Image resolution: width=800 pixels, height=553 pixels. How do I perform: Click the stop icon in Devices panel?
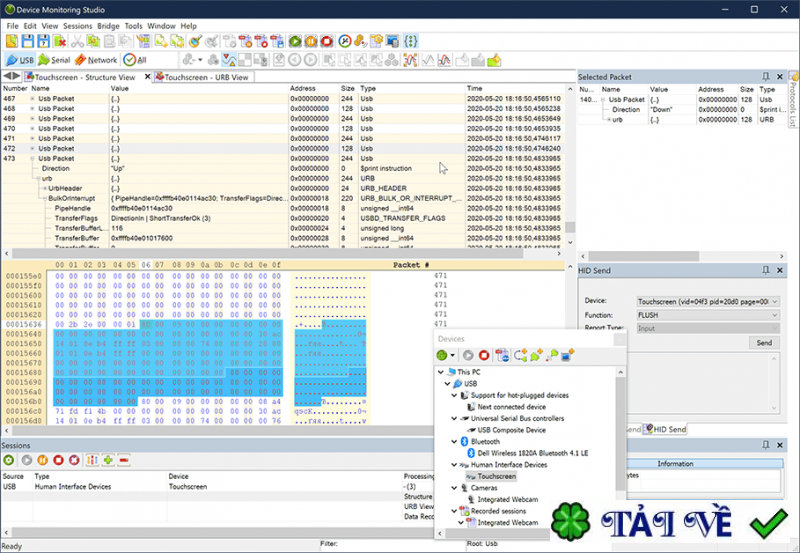click(483, 355)
